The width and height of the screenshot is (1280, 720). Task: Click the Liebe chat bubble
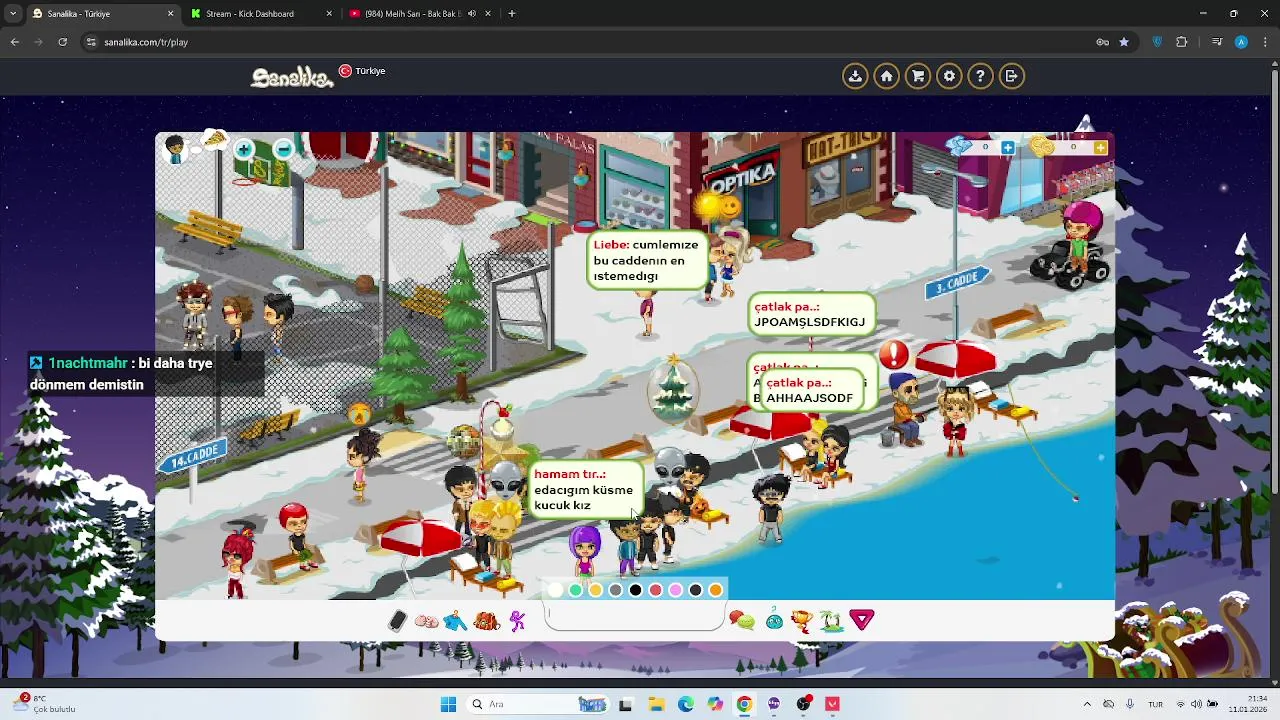pos(647,260)
